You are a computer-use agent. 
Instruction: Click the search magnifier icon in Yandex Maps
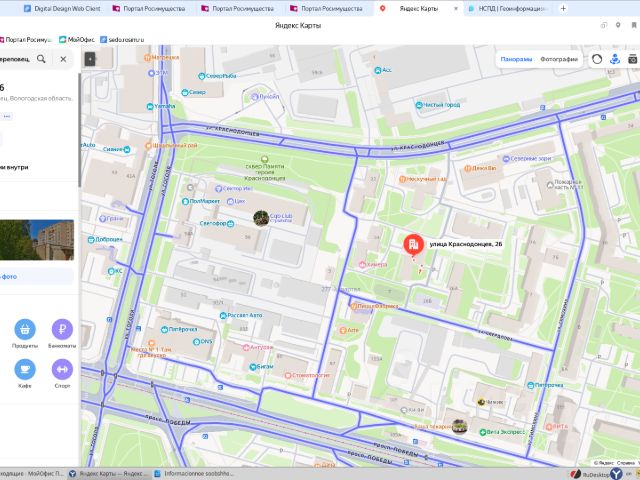pyautogui.click(x=41, y=59)
